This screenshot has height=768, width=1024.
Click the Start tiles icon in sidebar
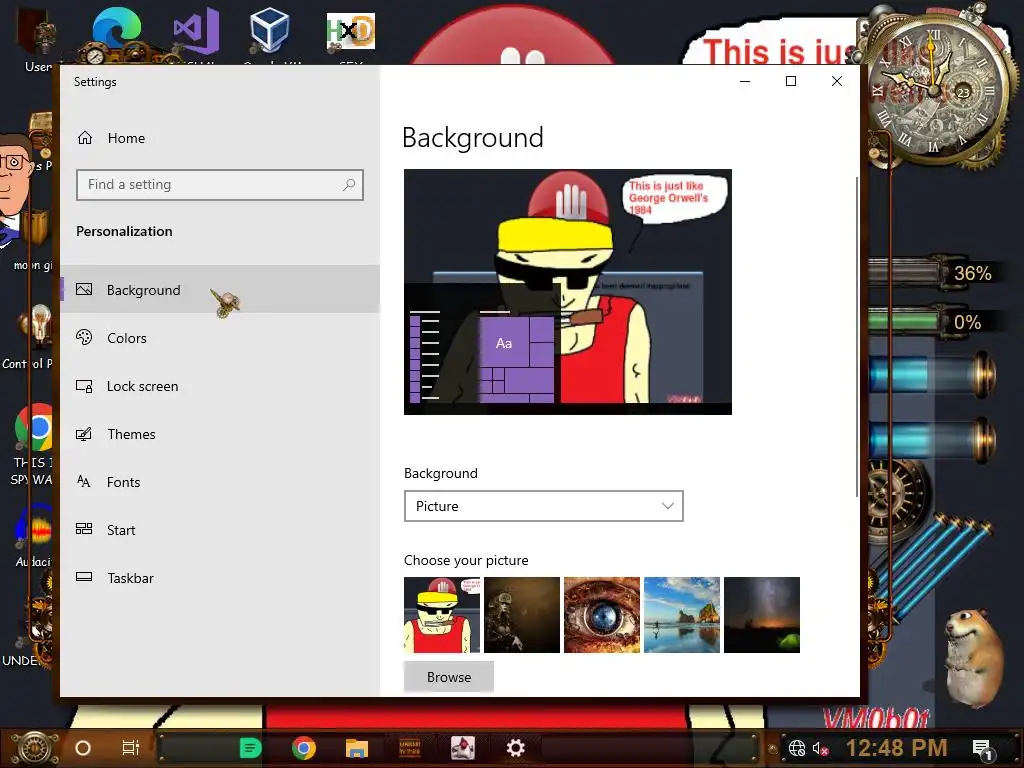coord(84,529)
